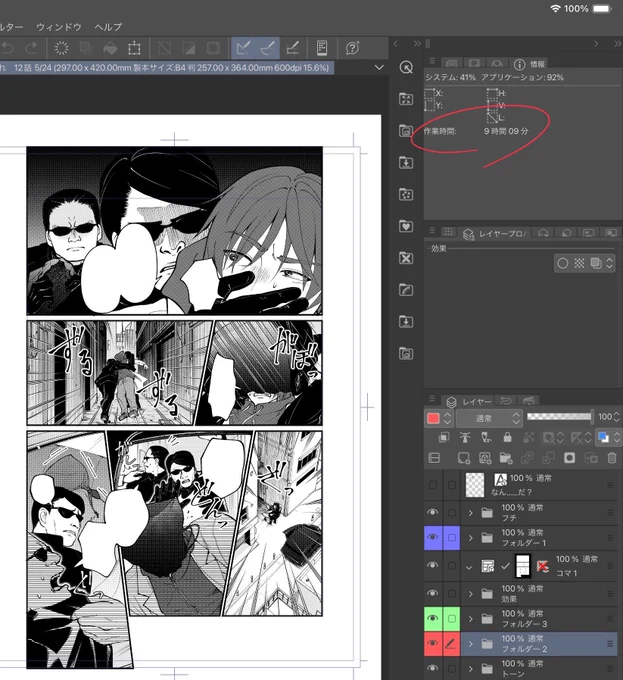The width and height of the screenshot is (623, 680).
Task: Click the Fill (paint bucket) command bar icon
Action: (110, 48)
